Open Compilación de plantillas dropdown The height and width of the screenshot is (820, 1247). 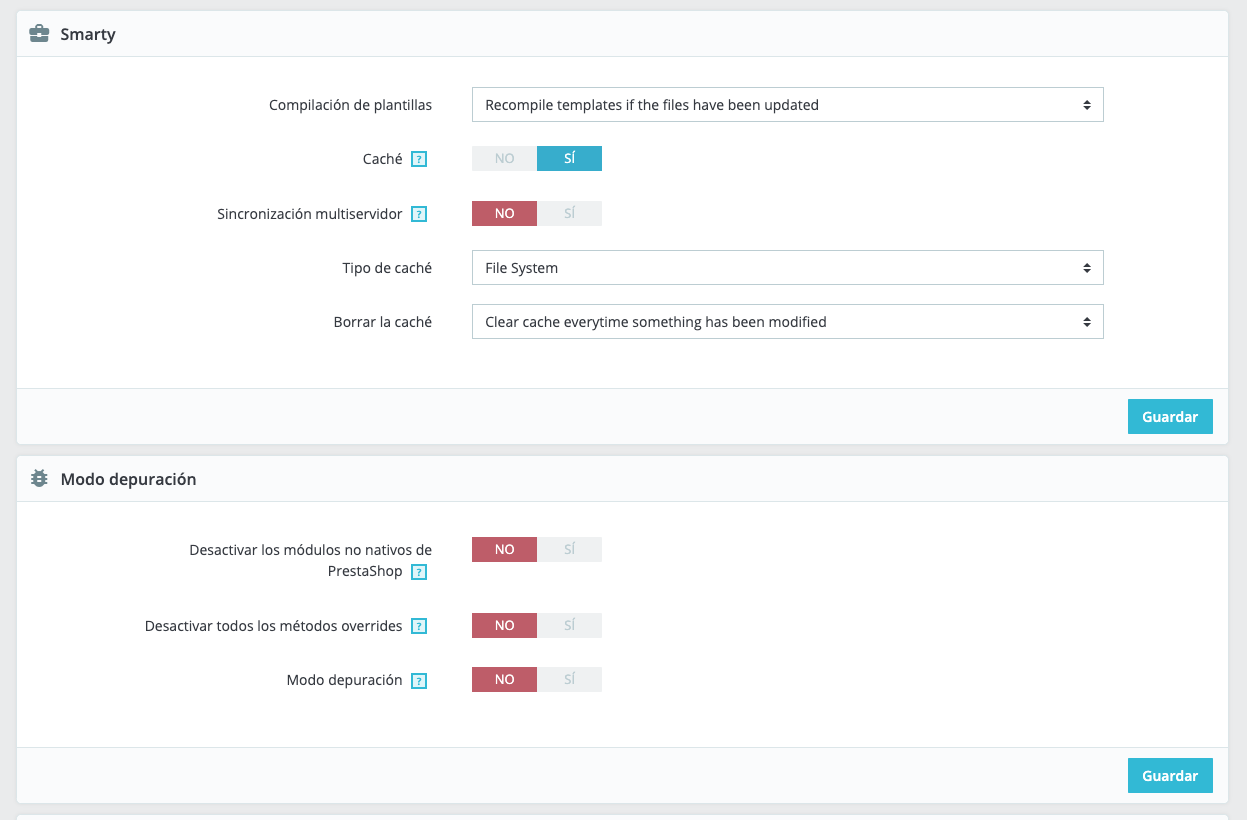pos(787,105)
